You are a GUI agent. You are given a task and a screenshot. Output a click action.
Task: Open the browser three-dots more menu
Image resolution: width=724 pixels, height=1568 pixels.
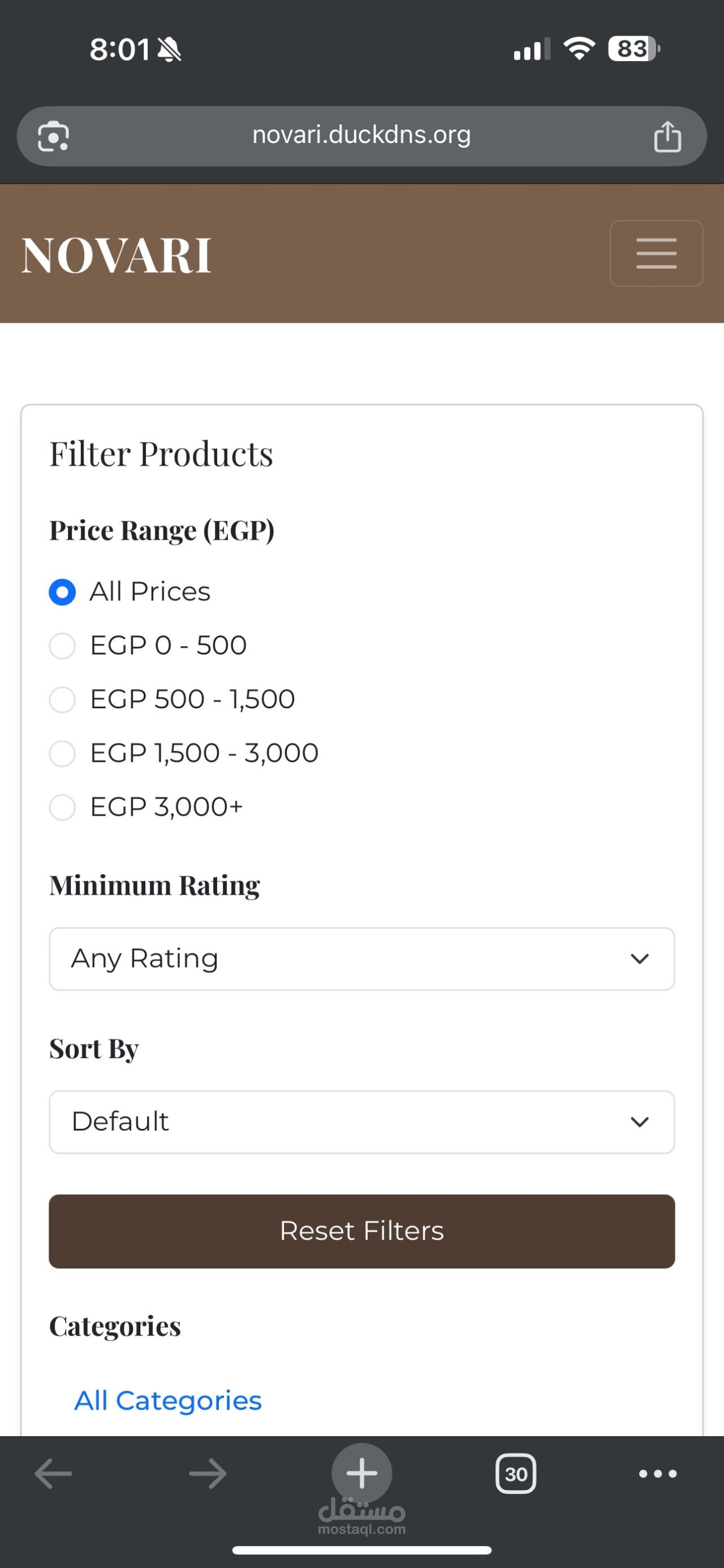pyautogui.click(x=658, y=1474)
